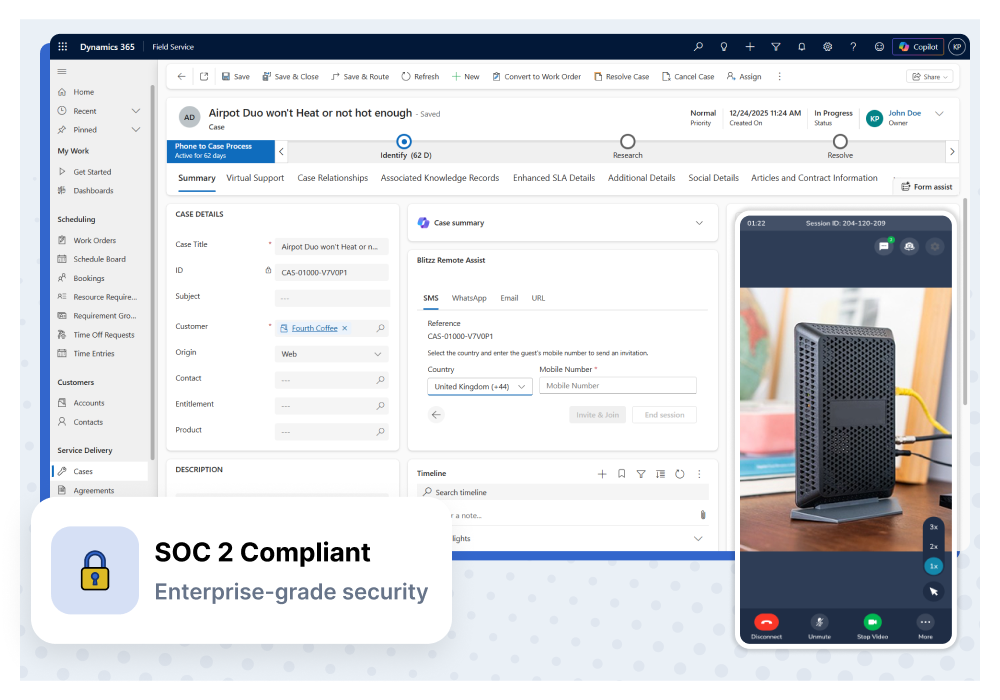Open the Country dropdown United Kingdom

480,386
